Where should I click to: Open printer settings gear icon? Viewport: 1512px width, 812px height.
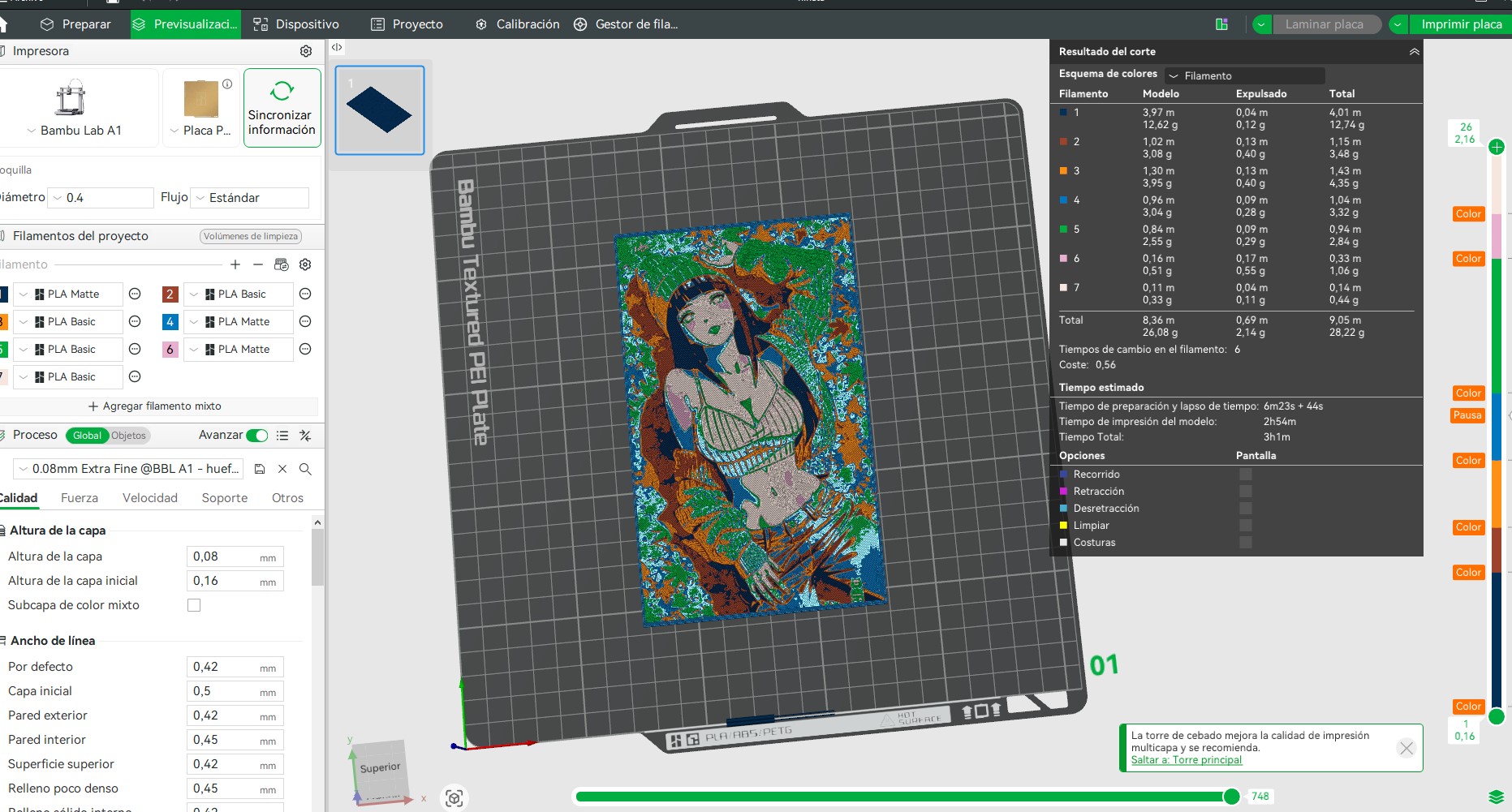(x=306, y=51)
